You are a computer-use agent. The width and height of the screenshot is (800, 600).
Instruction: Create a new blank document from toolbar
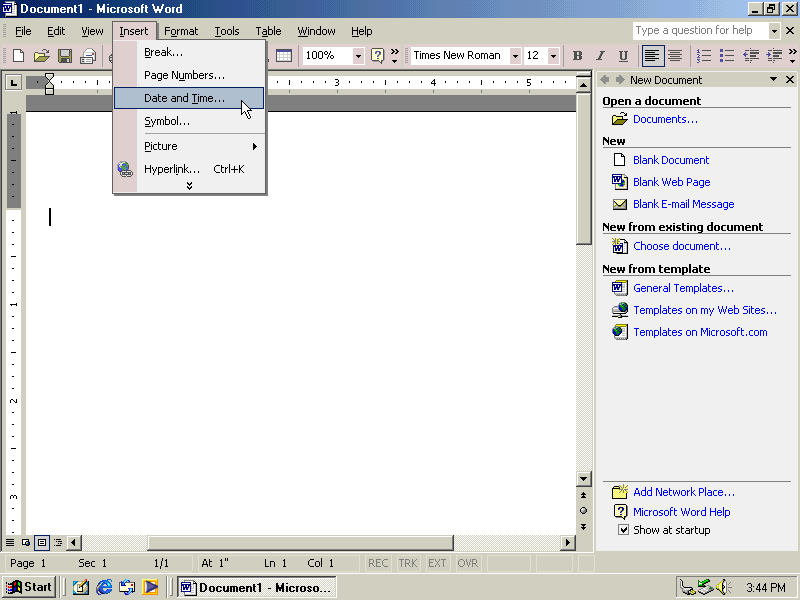coord(18,56)
